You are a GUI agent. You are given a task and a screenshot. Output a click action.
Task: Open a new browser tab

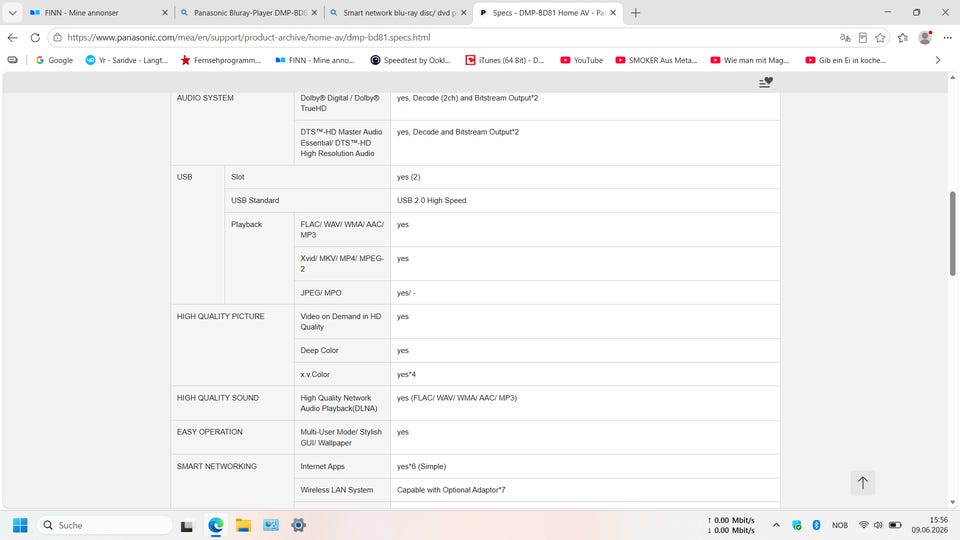click(636, 12)
